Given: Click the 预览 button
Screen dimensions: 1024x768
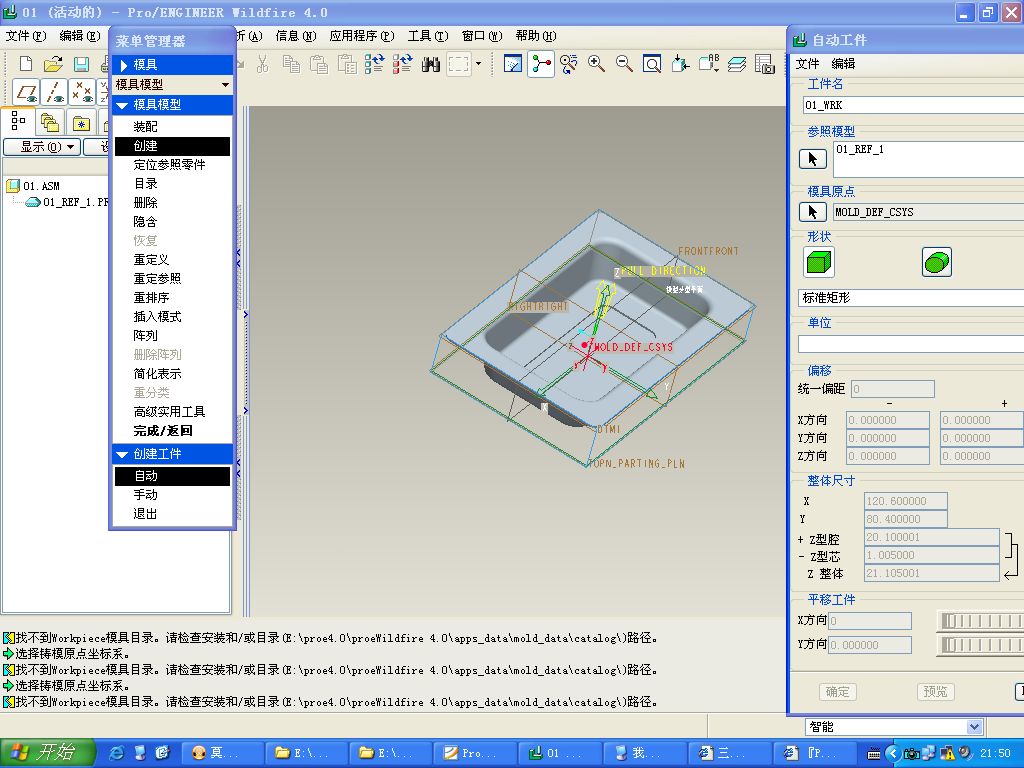Looking at the screenshot, I should coord(935,692).
